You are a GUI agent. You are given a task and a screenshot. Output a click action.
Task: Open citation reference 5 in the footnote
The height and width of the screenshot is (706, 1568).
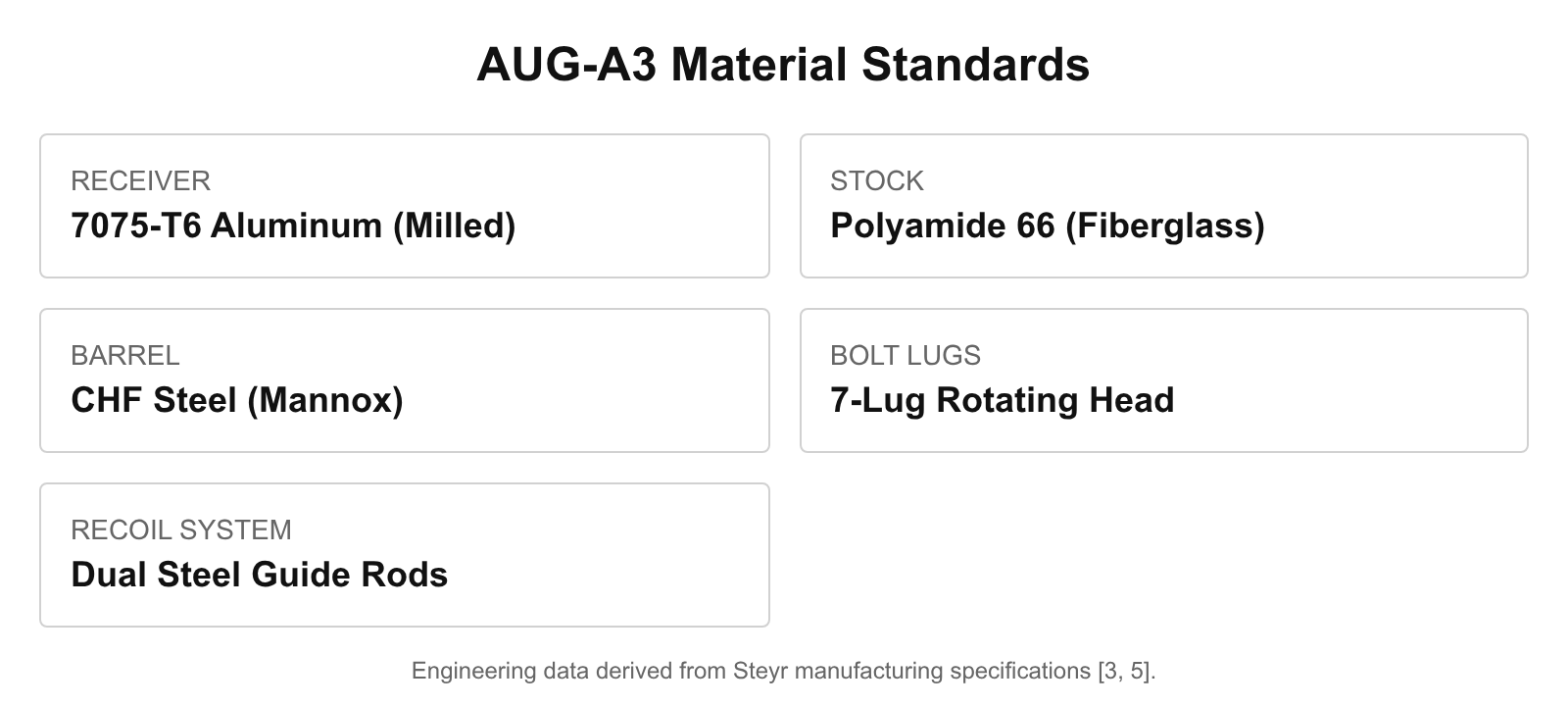pyautogui.click(x=1136, y=672)
